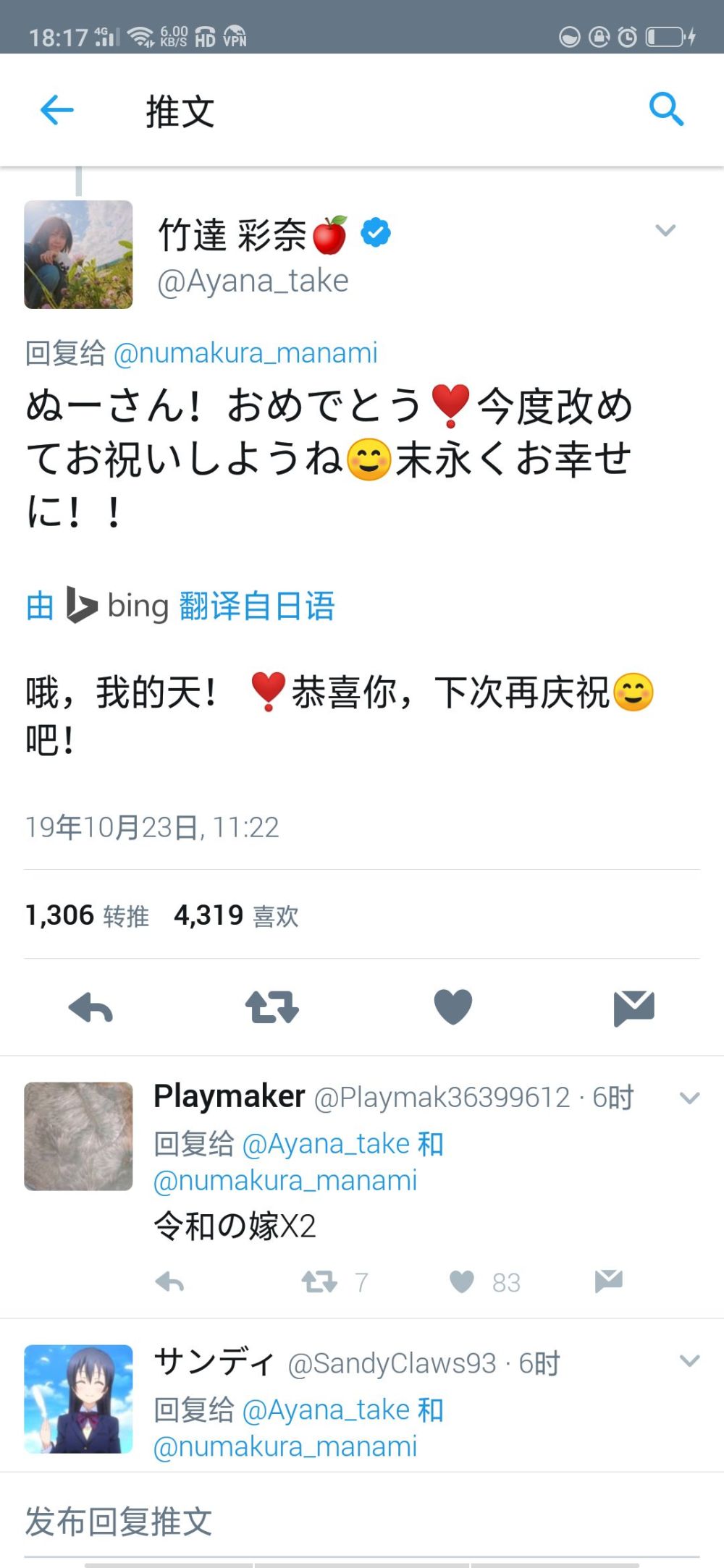Open 竹達彩奈 profile avatar
The height and width of the screenshot is (1568, 724).
pos(78,255)
